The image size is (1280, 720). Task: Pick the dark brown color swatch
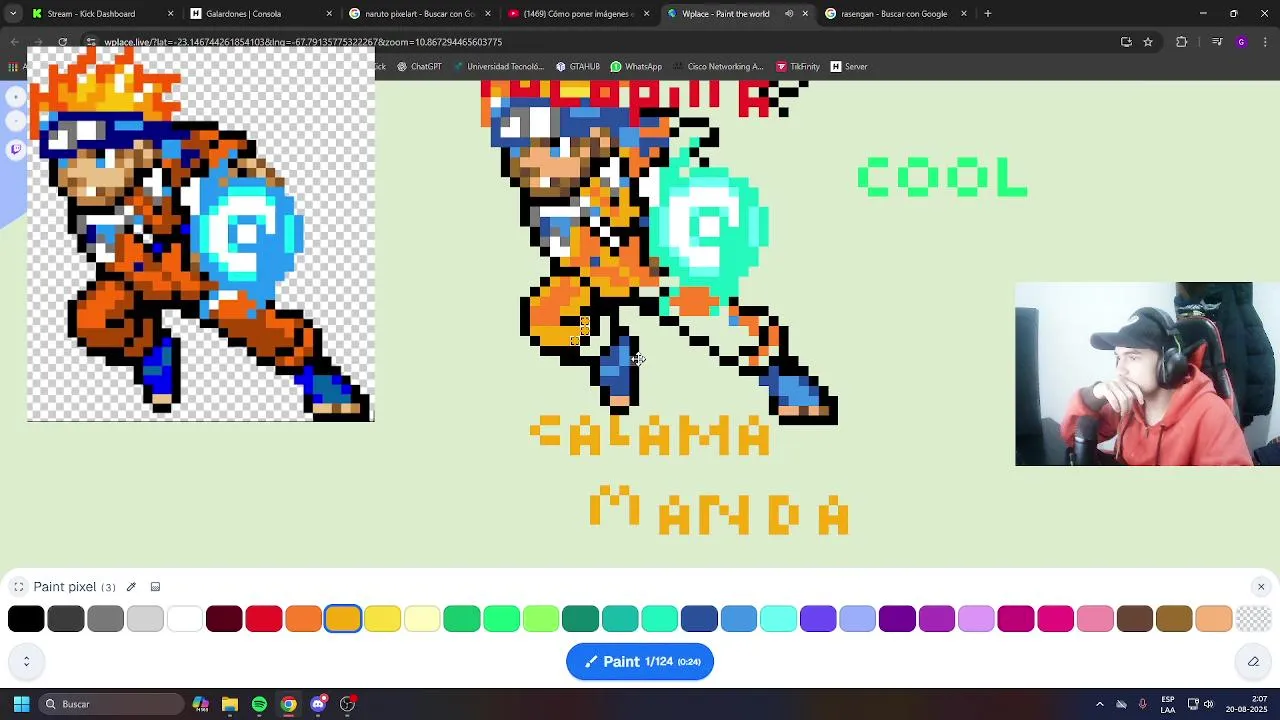[1135, 619]
